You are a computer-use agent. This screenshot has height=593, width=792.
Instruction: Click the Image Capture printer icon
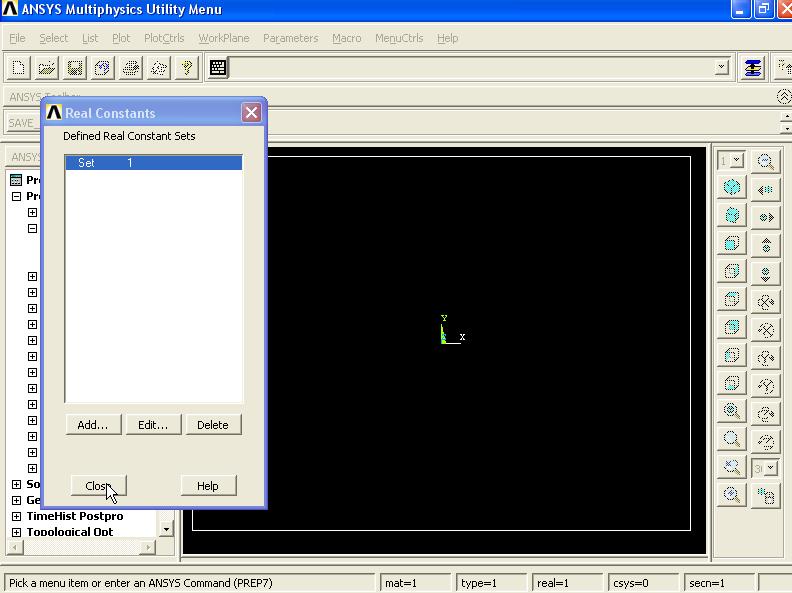point(131,68)
